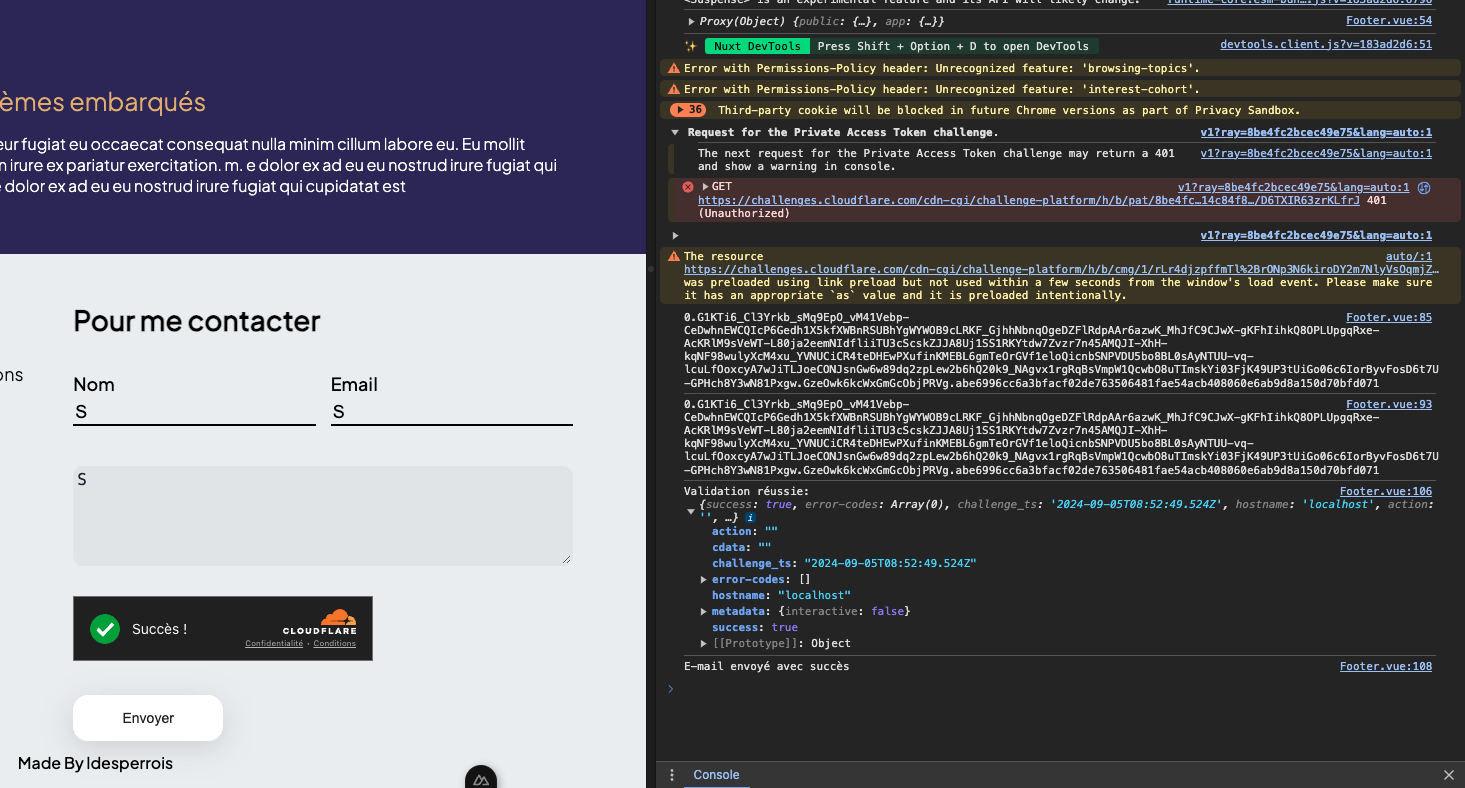Click the green Succès checkmark in the Cloudflare widget
Screen dimensions: 1465x788
click(105, 629)
